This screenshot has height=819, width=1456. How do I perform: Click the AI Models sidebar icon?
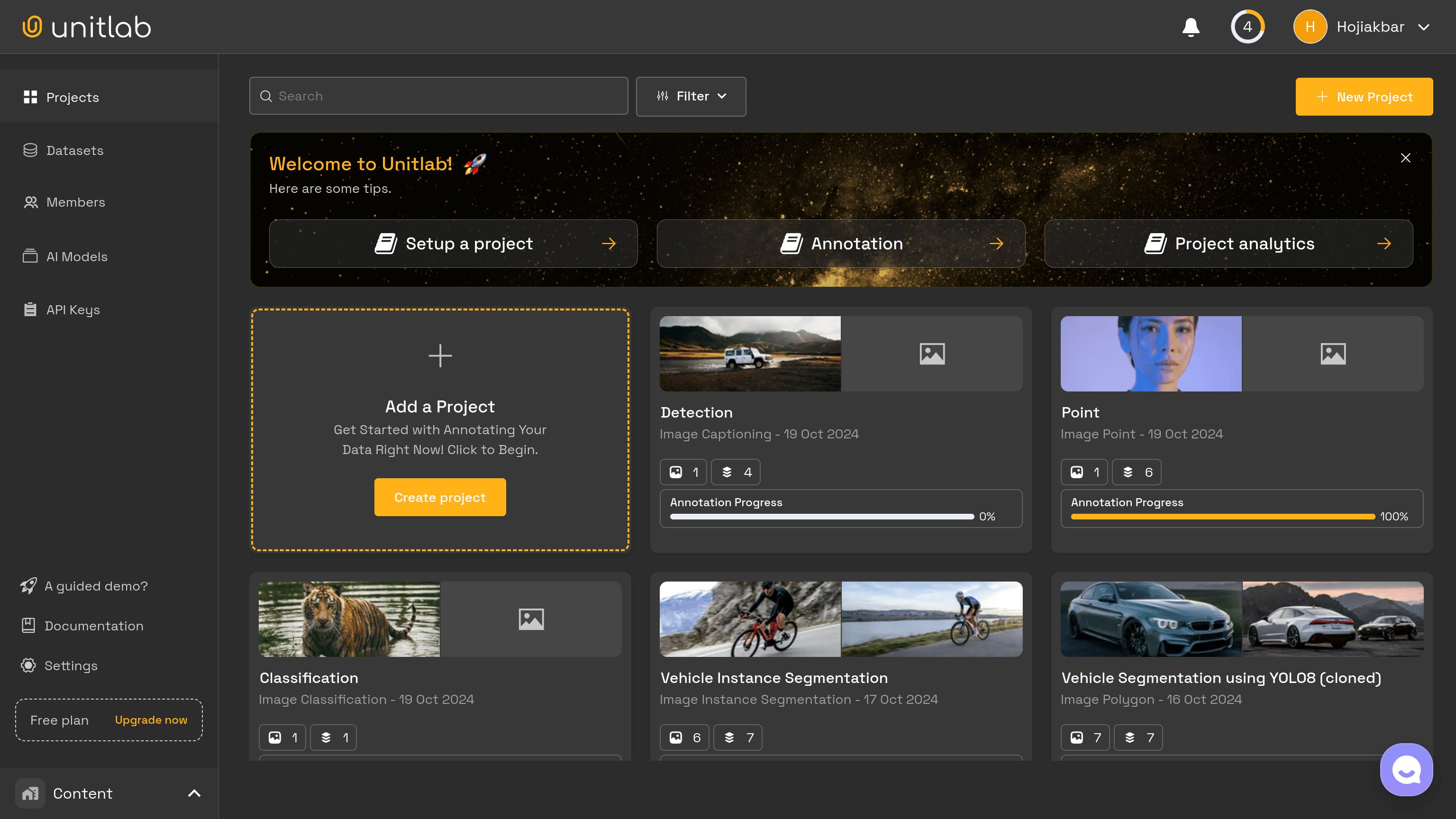coord(30,255)
